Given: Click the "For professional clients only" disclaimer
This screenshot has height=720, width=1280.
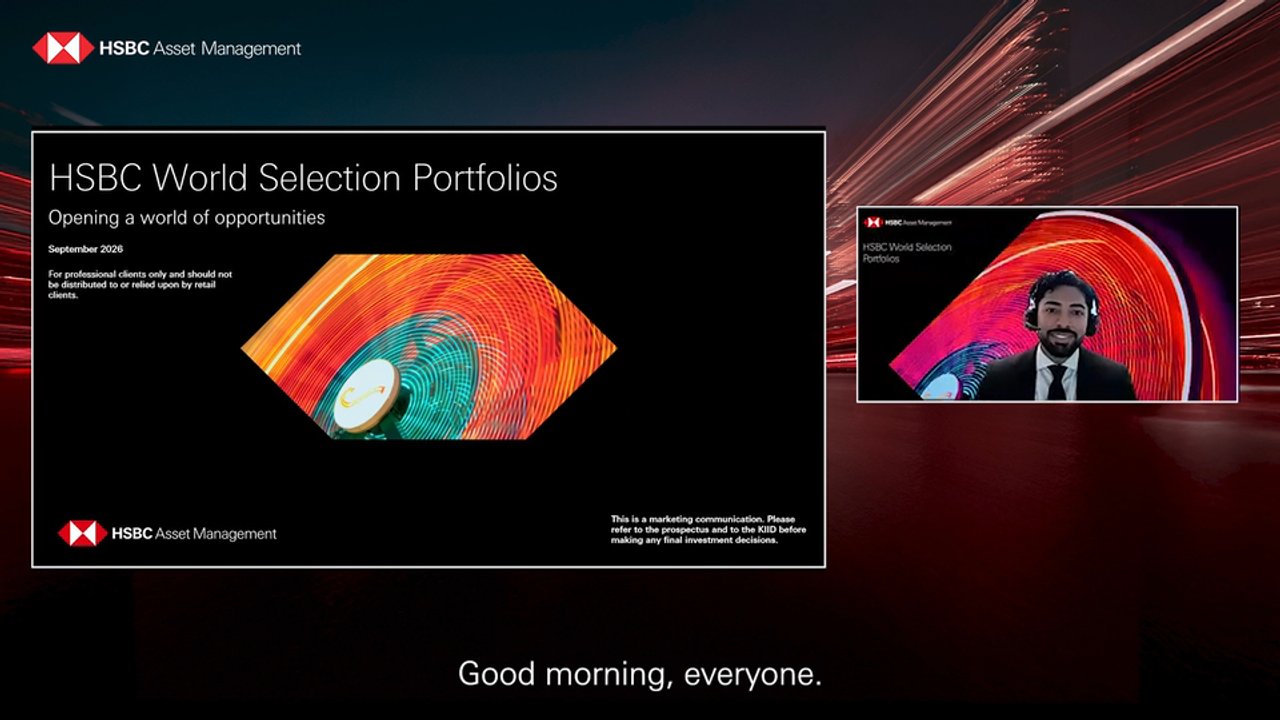Looking at the screenshot, I should (x=140, y=284).
